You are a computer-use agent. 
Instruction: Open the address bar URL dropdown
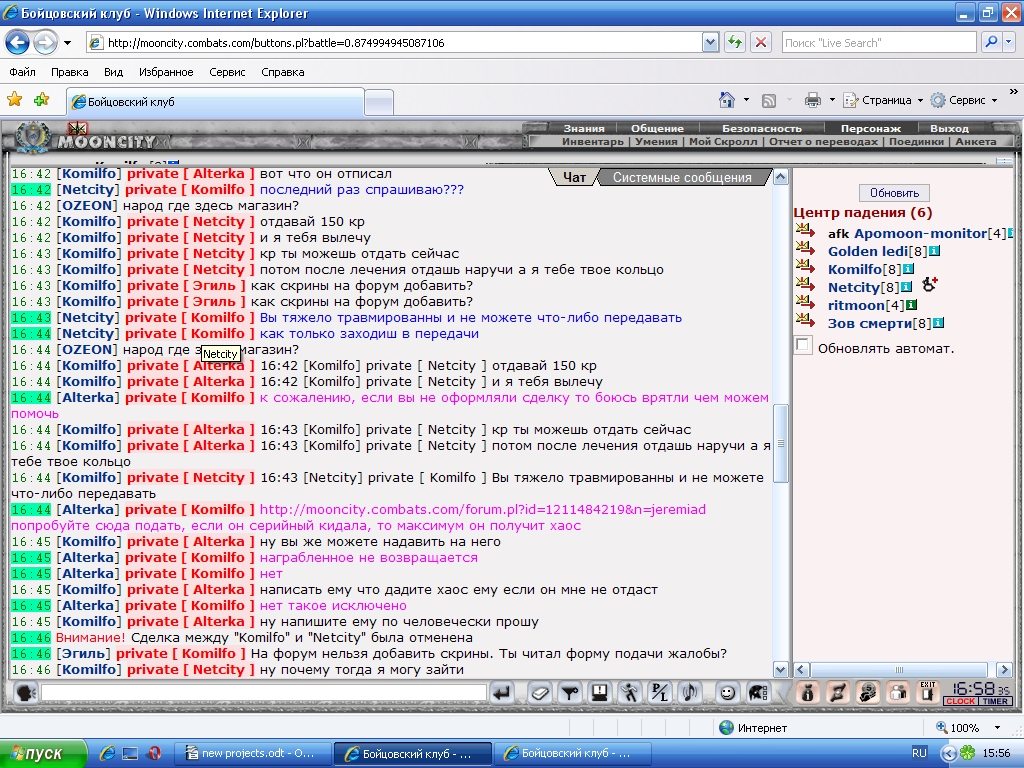(711, 42)
